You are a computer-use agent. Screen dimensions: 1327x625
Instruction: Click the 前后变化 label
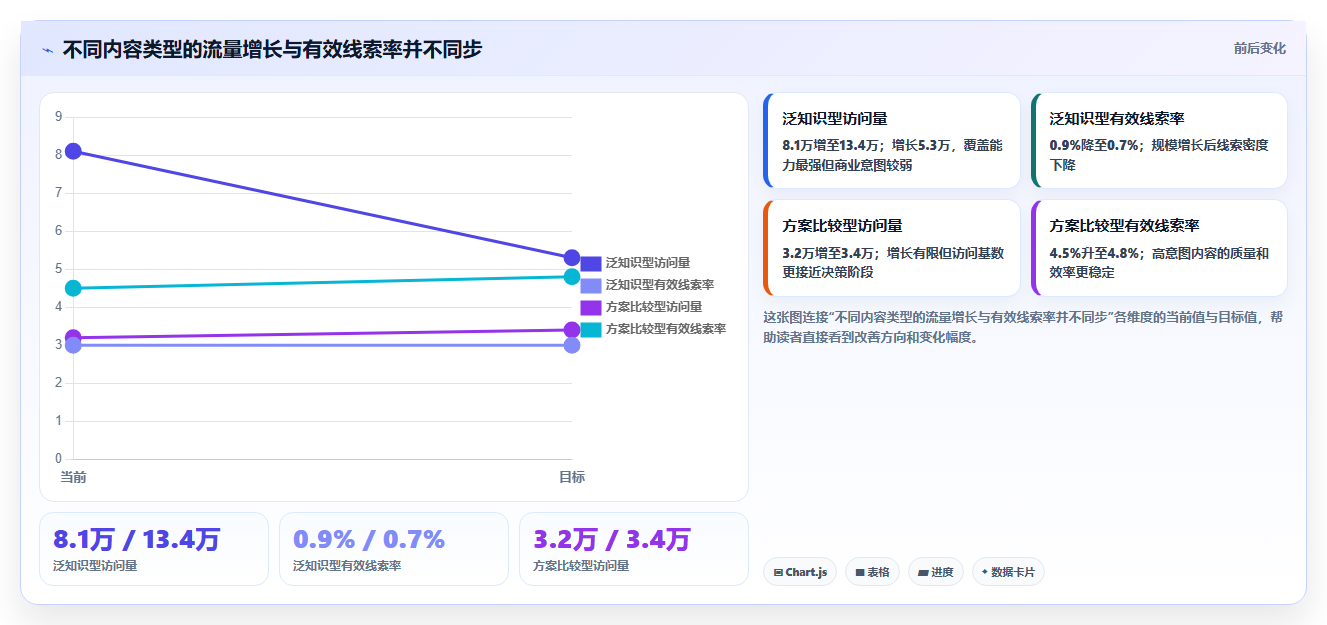click(1259, 48)
